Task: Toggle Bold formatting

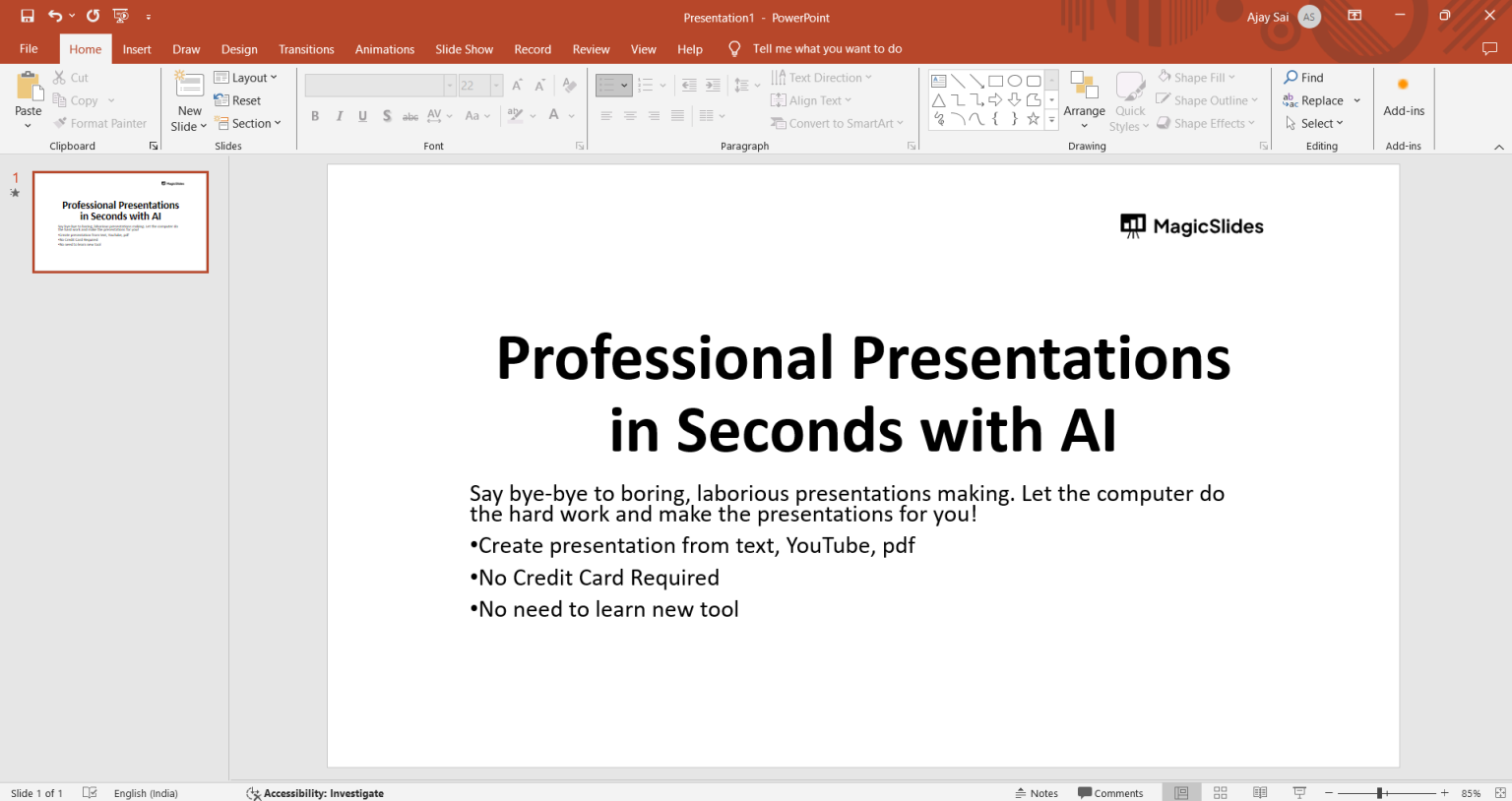Action: (x=315, y=116)
